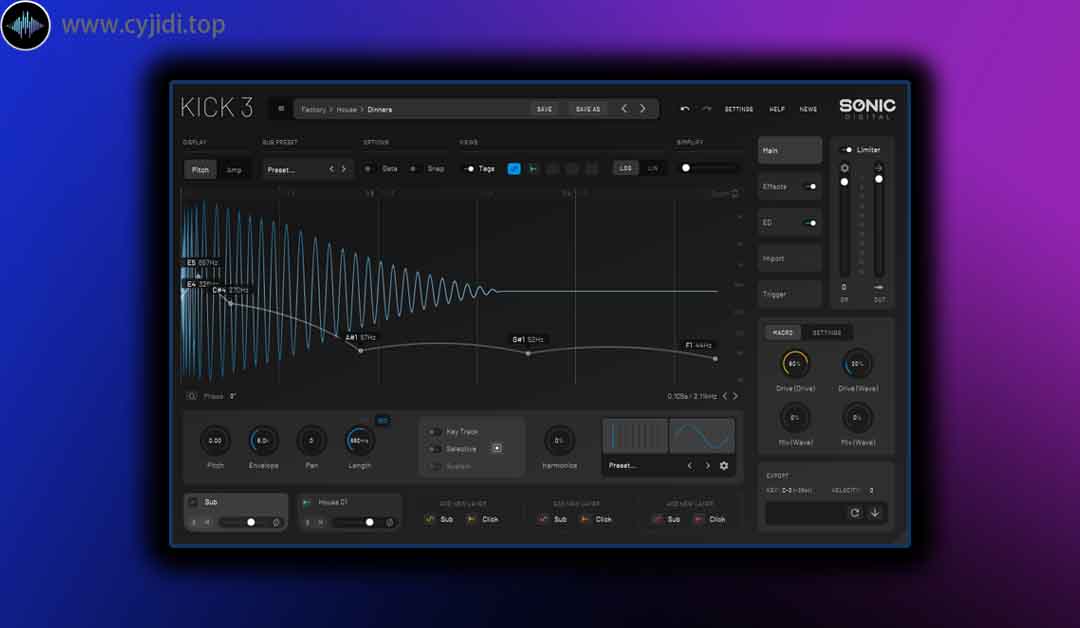Switch to Amp display tab
Screen dimensions: 1080x628
click(x=234, y=169)
